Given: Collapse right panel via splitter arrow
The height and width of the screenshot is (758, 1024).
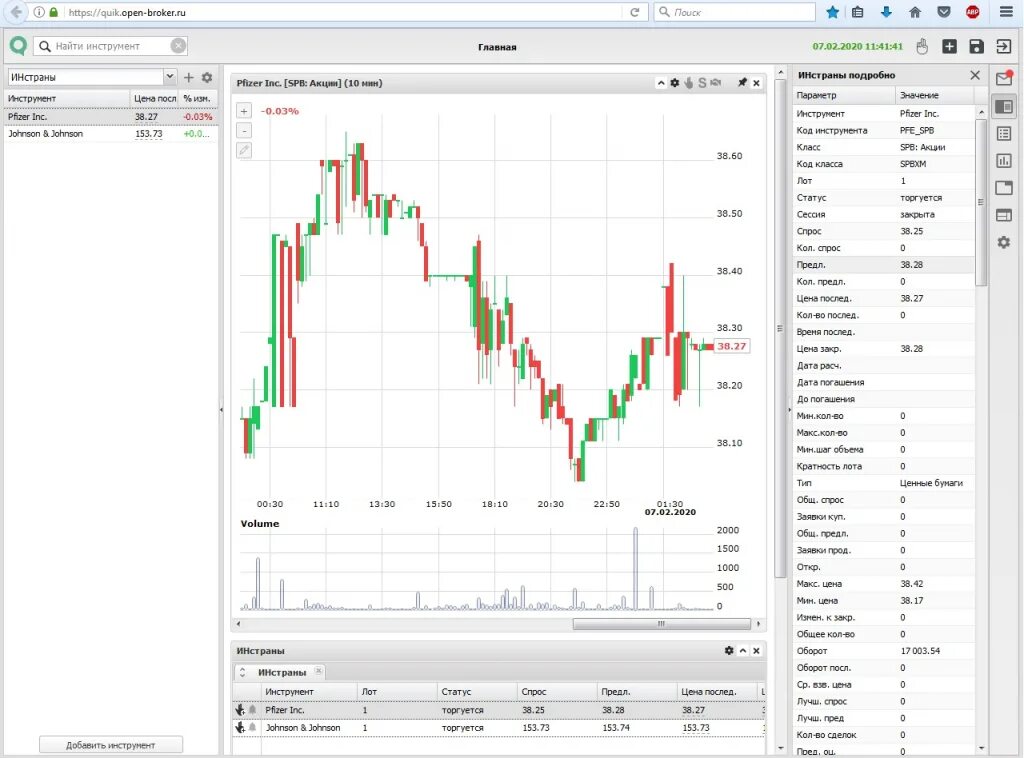Looking at the screenshot, I should 788,410.
